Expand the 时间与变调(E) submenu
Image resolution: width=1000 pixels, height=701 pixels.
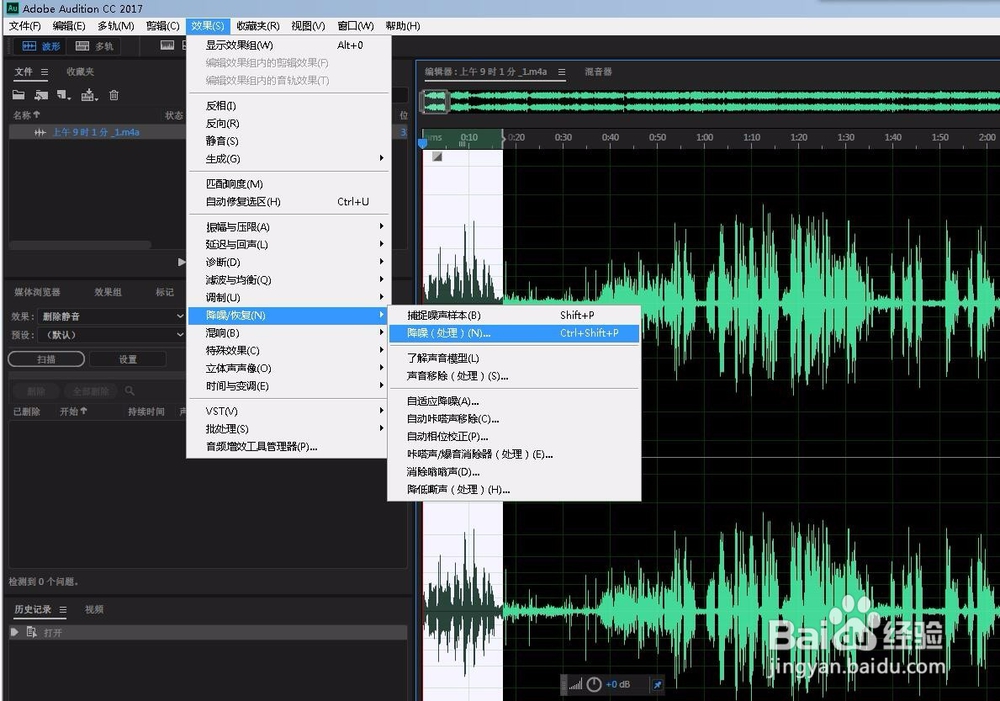click(x=288, y=386)
